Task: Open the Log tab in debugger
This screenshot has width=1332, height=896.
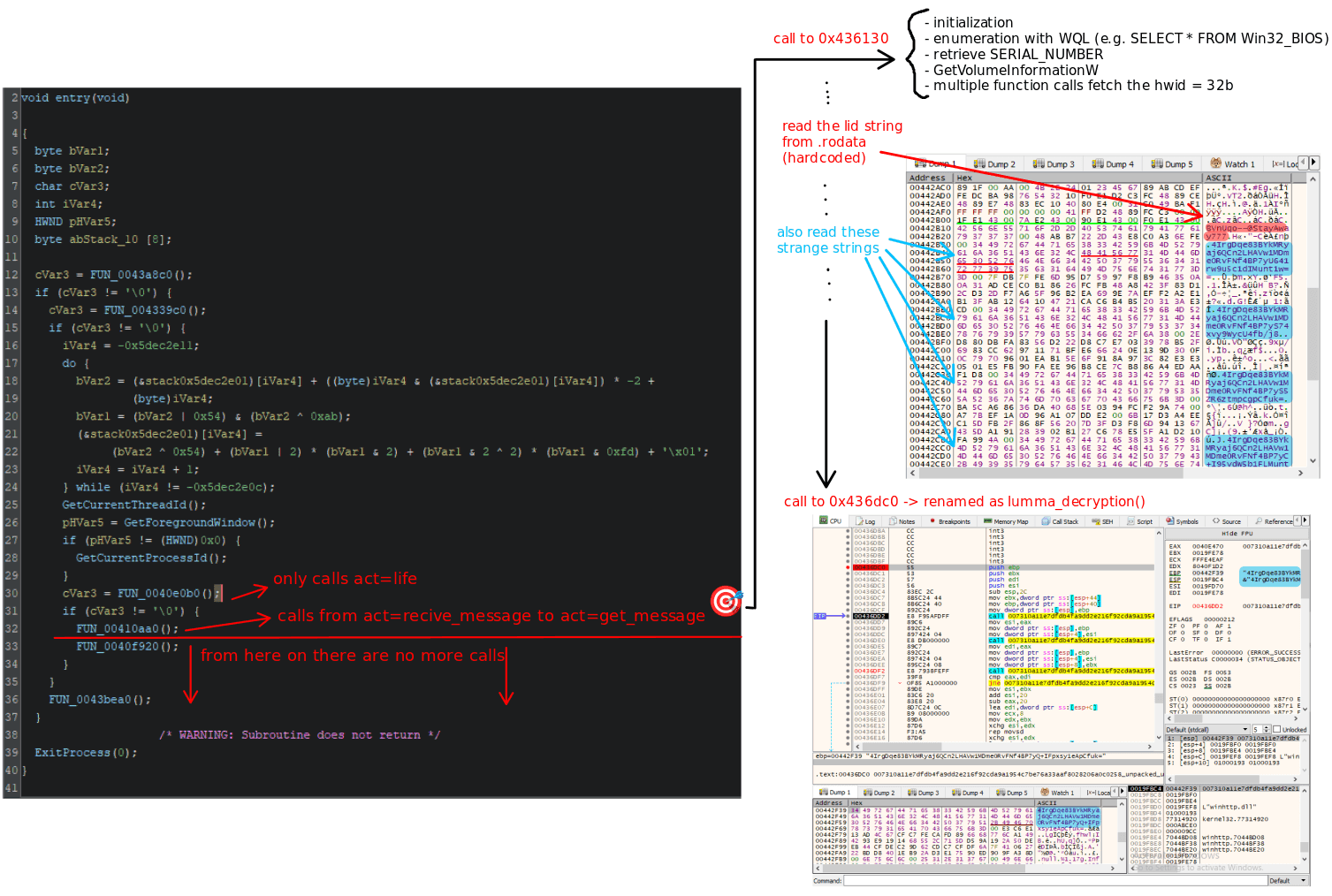Action: [865, 521]
